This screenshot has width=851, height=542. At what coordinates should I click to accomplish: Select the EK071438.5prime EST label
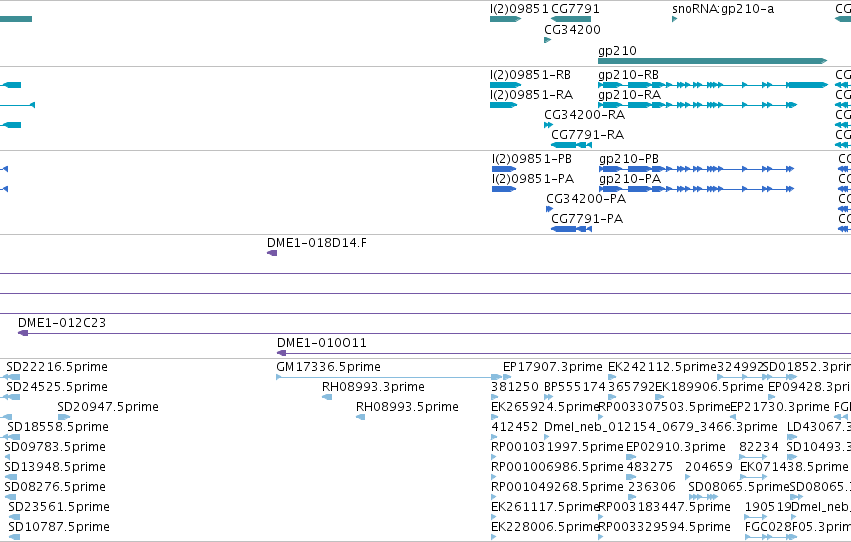794,467
